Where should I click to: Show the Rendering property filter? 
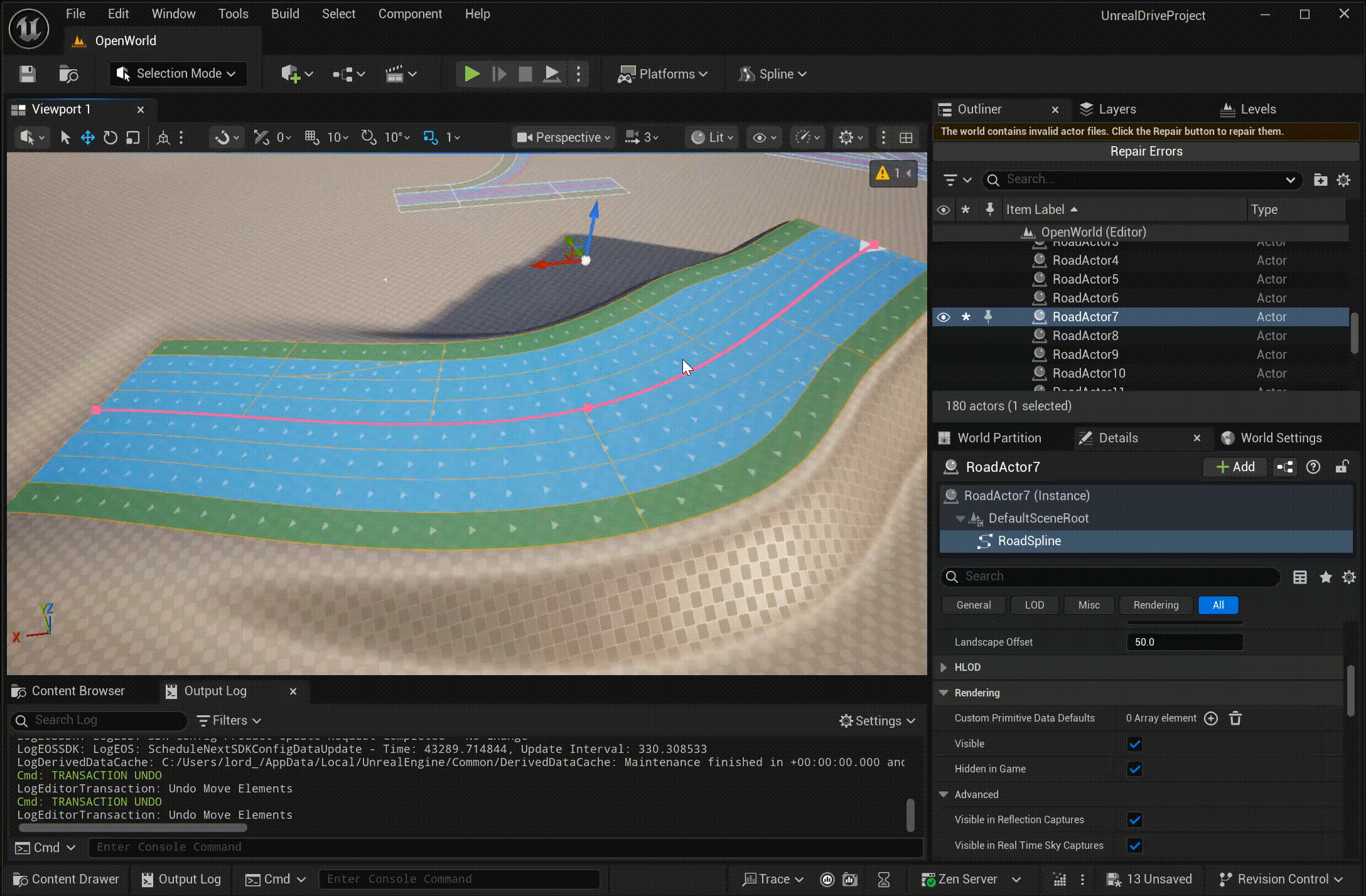click(x=1156, y=605)
